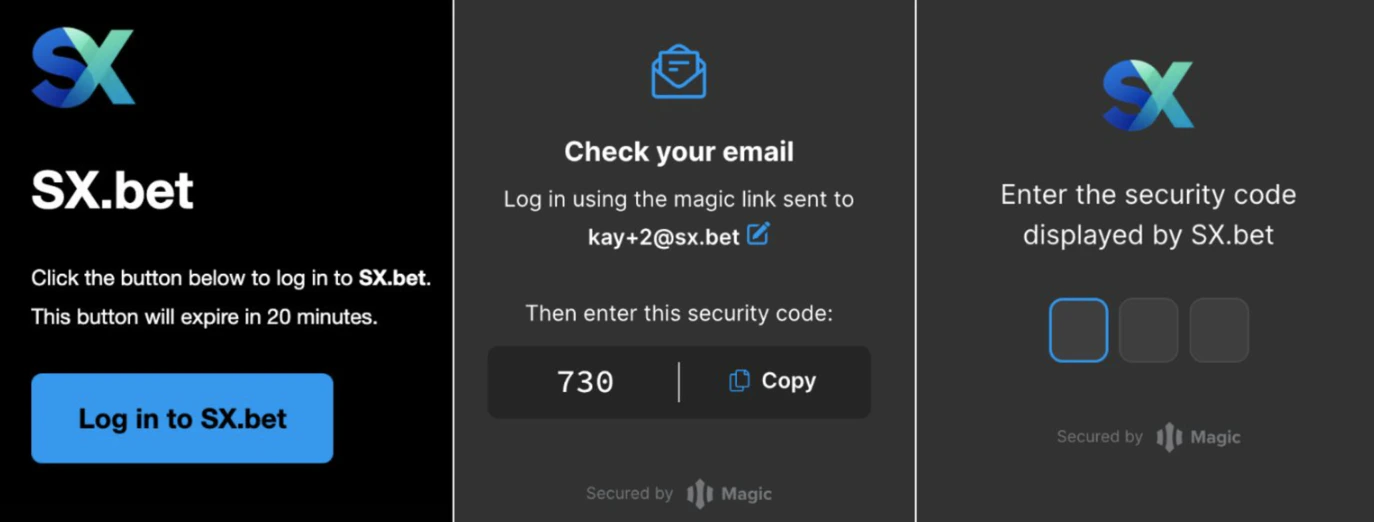Image resolution: width=1374 pixels, height=522 pixels.
Task: Click the open envelope email icon
Action: 679,71
